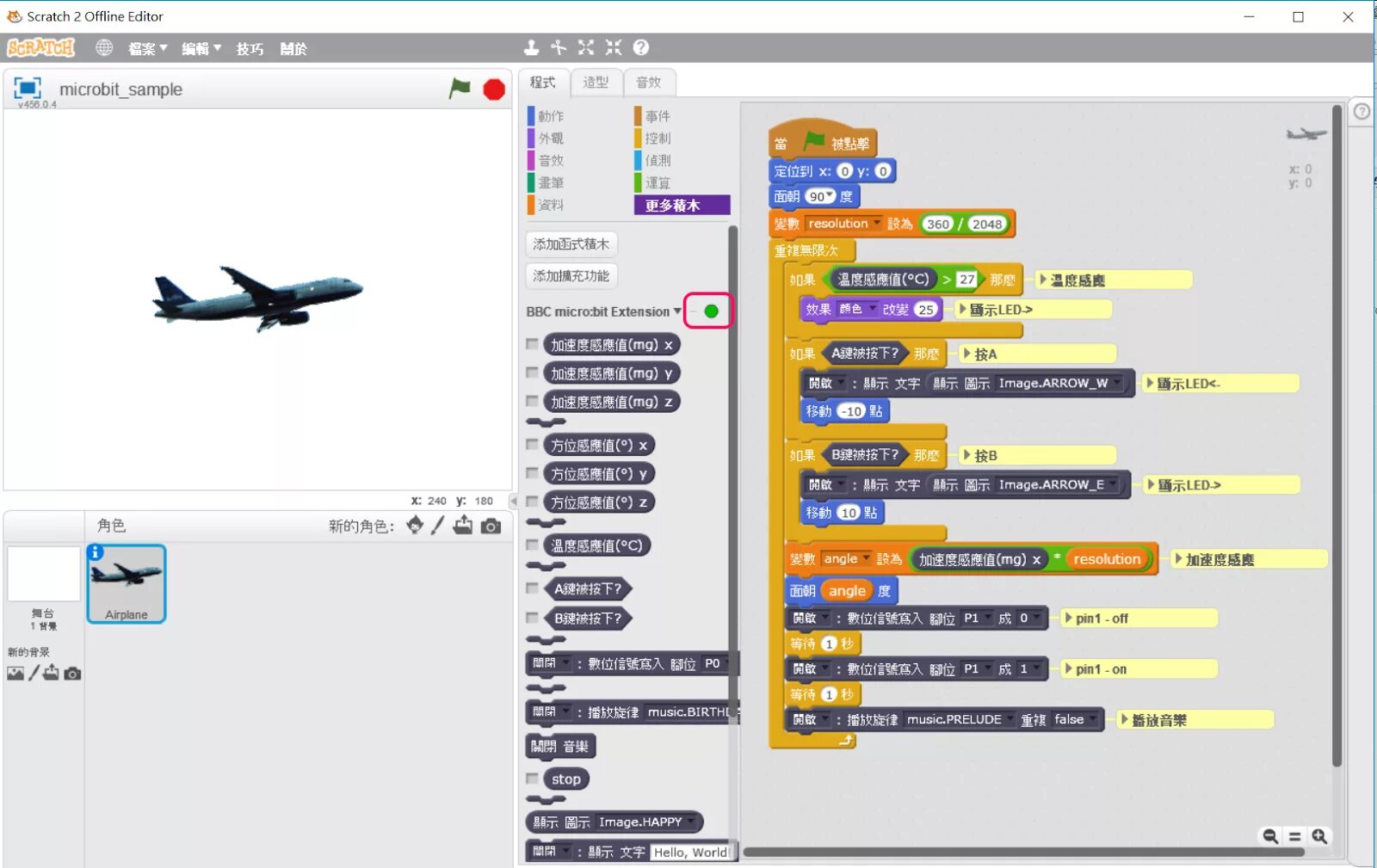Select the 畫筆 pen color category

[x=551, y=182]
